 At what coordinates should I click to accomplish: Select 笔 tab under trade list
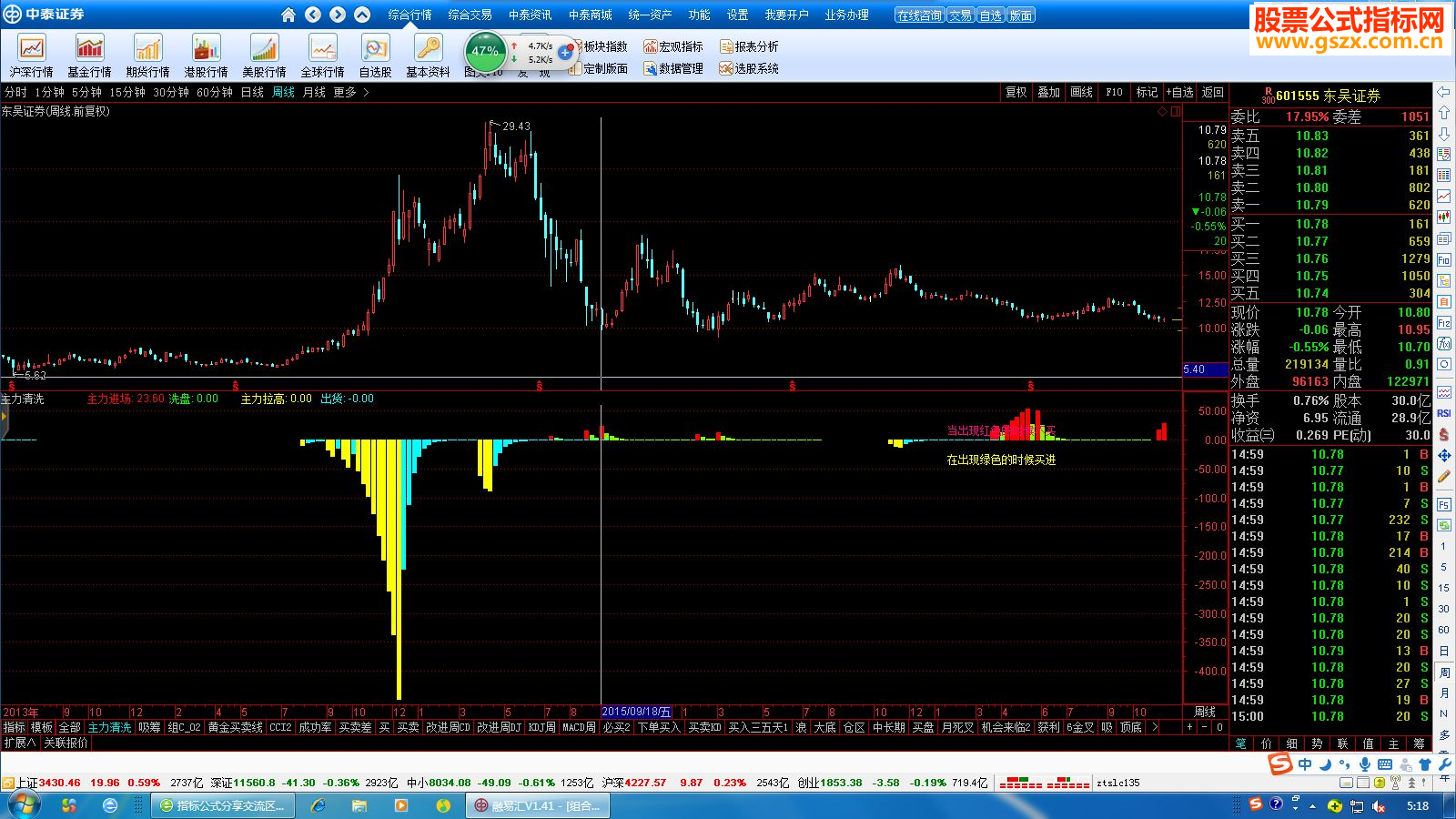click(1241, 743)
